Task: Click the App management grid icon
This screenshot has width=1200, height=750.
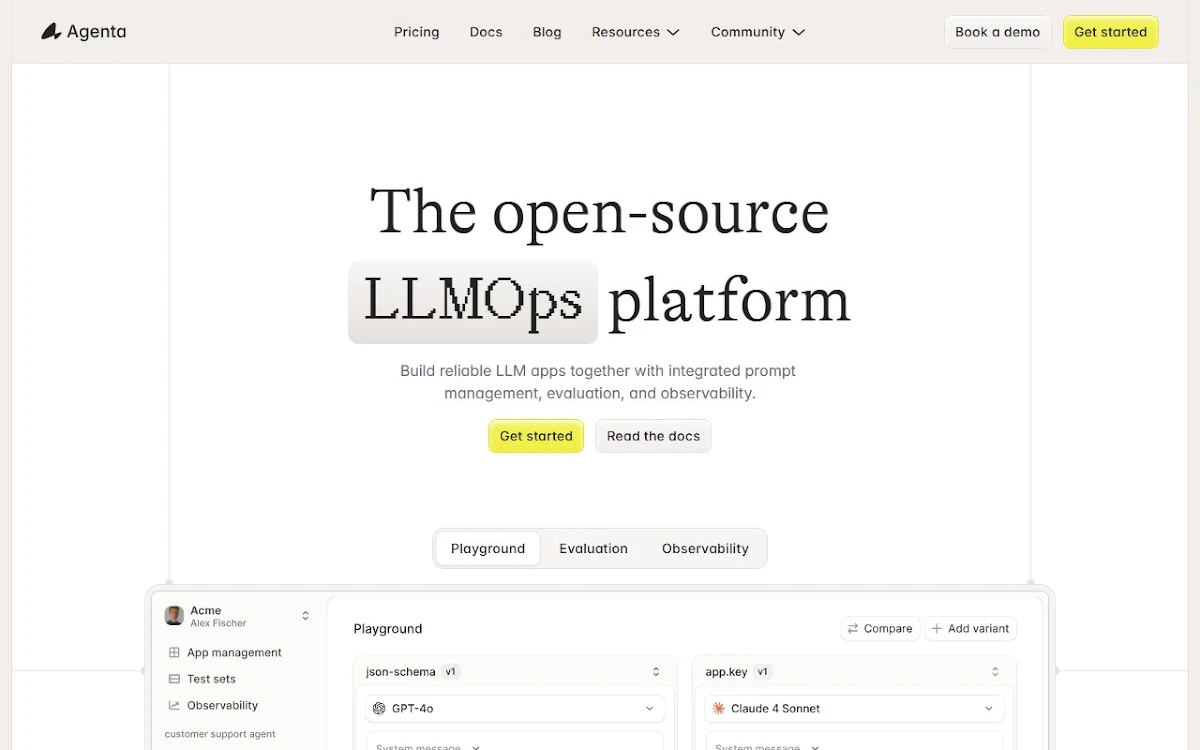Action: point(174,653)
